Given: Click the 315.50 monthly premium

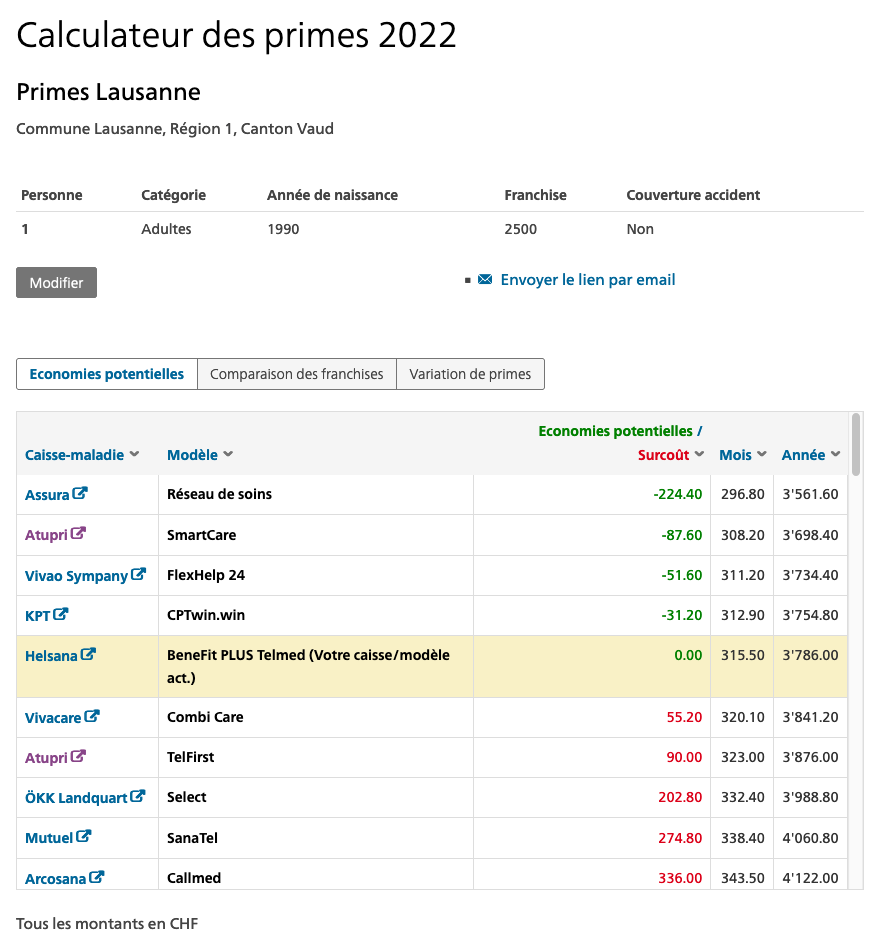Looking at the screenshot, I should (743, 655).
